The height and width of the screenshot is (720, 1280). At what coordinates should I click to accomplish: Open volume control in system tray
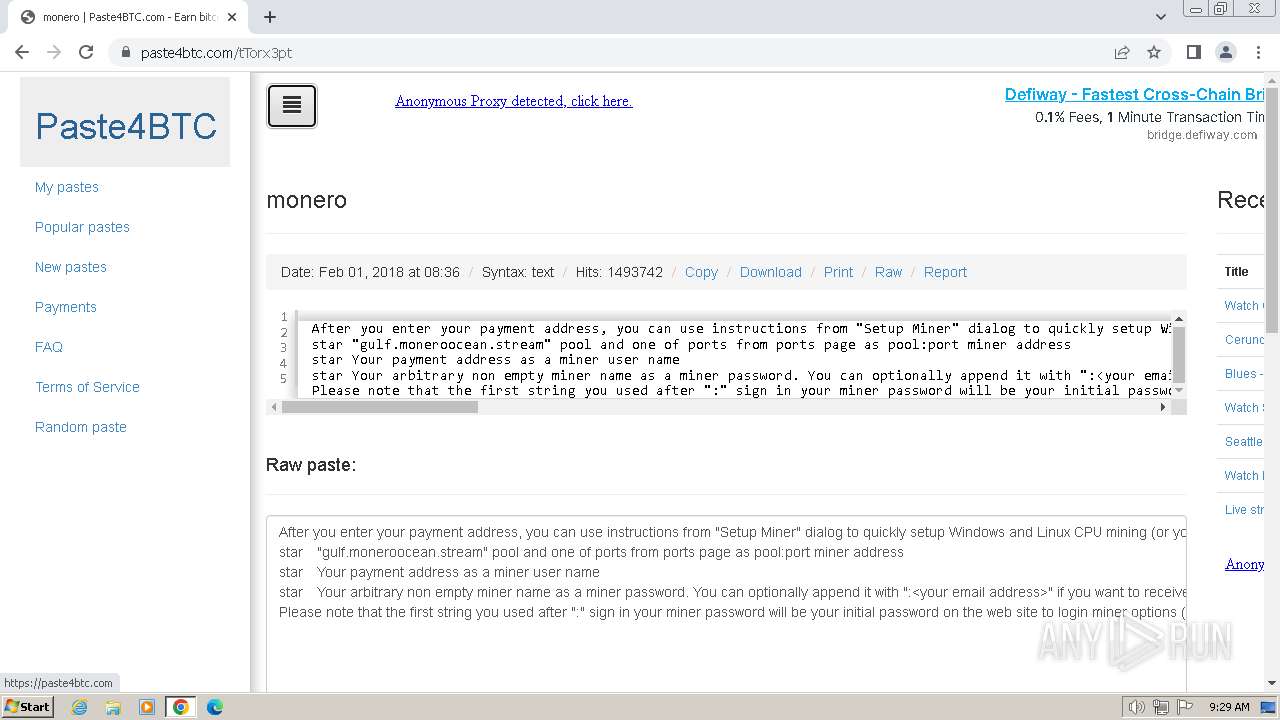(x=1137, y=707)
